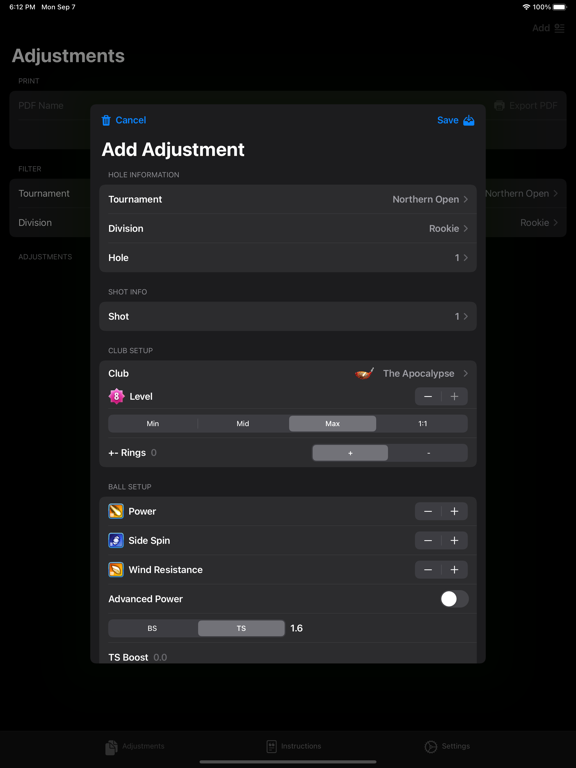
Task: Switch to the Settings tab
Action: click(x=447, y=746)
